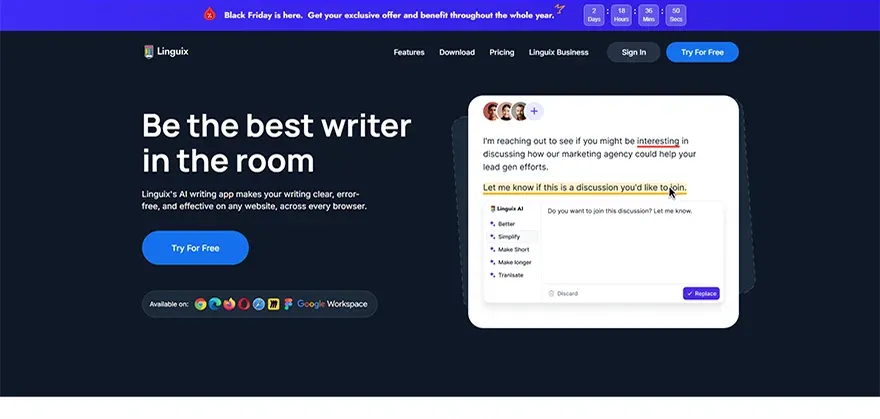Click the Secs countdown box
Image resolution: width=880 pixels, height=419 pixels.
pyautogui.click(x=676, y=15)
